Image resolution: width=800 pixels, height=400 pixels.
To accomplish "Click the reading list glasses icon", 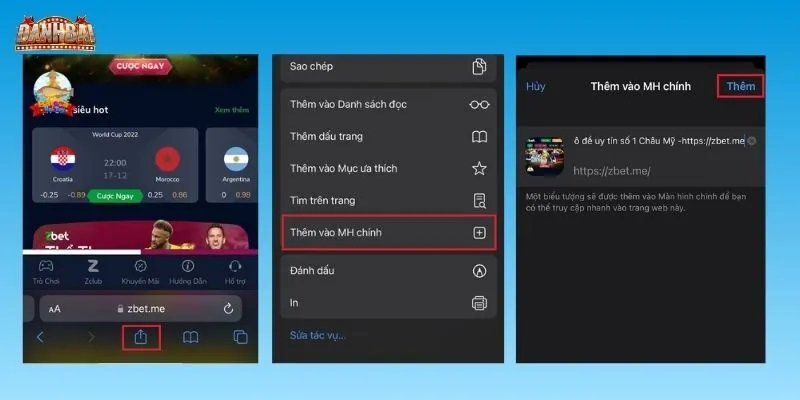I will click(479, 105).
